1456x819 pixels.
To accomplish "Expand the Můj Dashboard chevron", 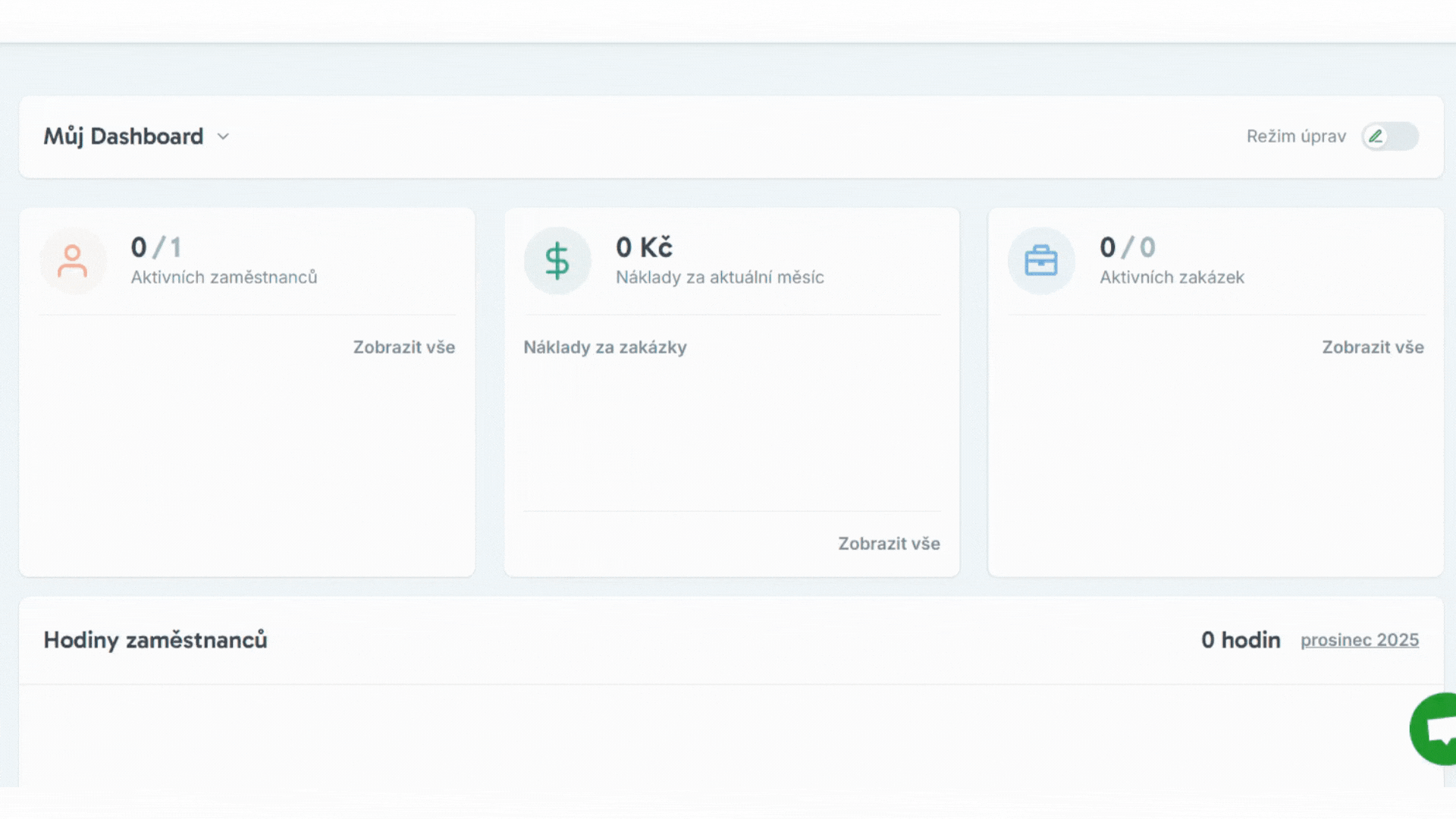I will click(x=223, y=136).
